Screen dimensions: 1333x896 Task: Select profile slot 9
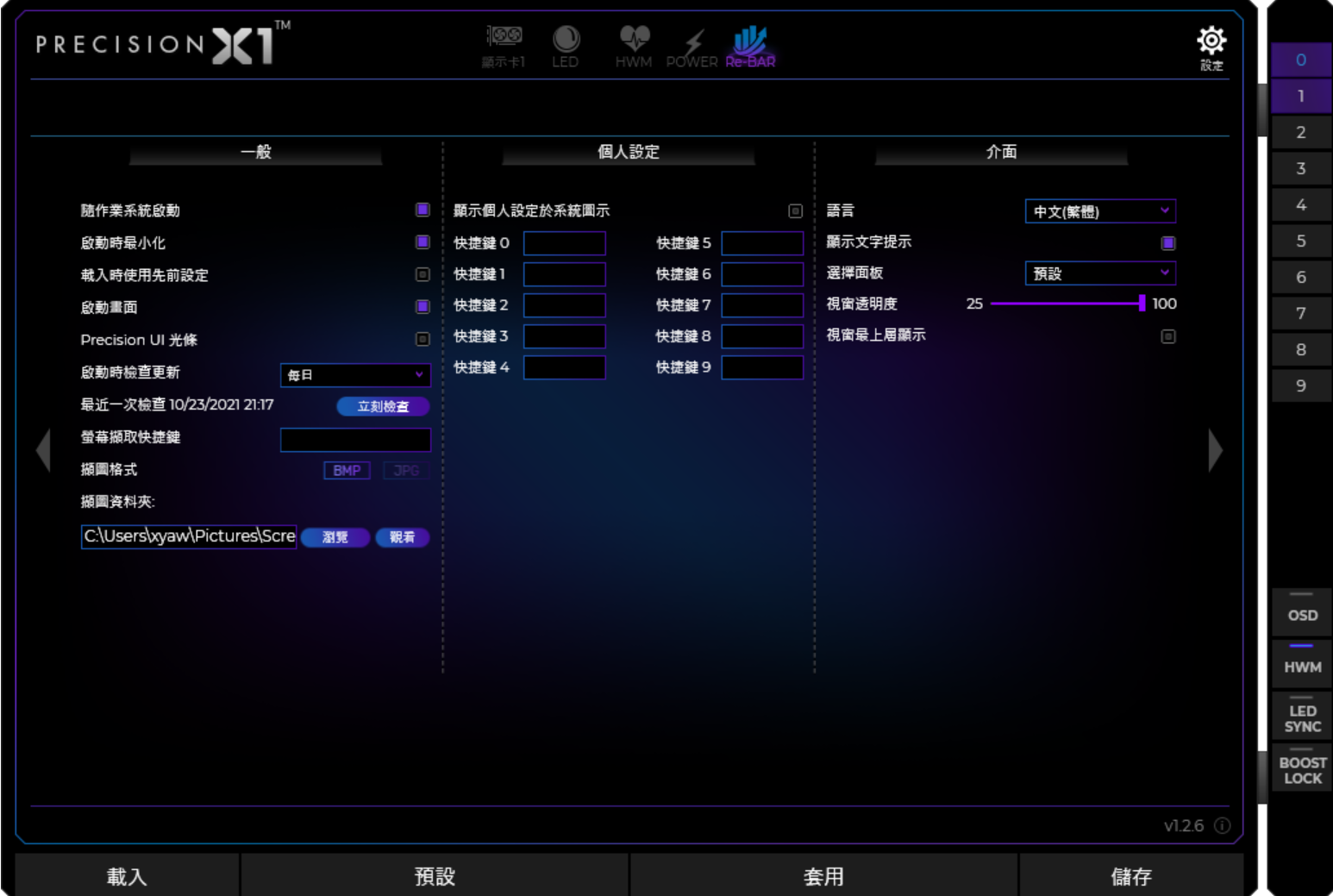[1301, 385]
